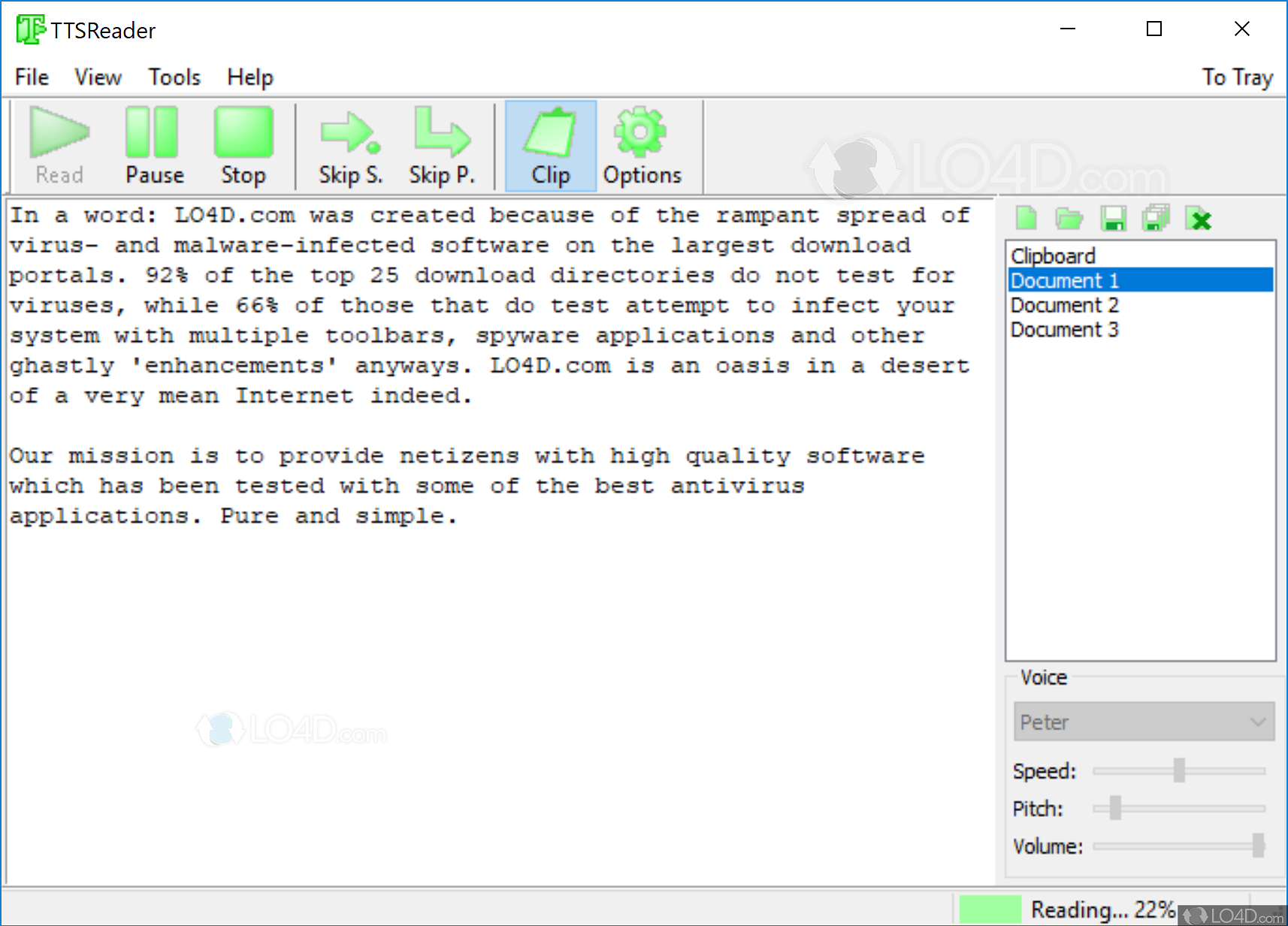Expand the Voice dropdown showing Peter
The height and width of the screenshot is (926, 1288).
[1144, 722]
